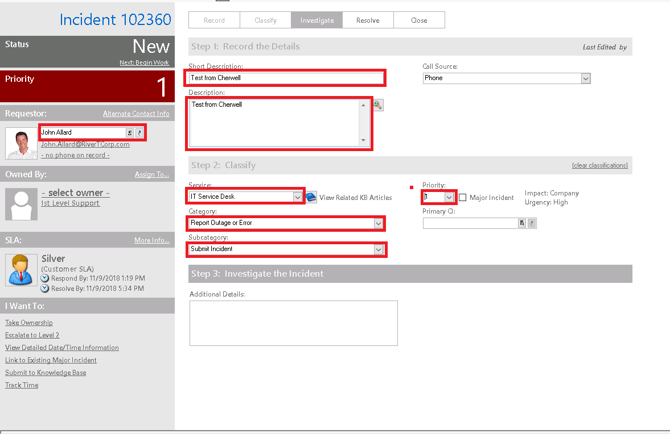The height and width of the screenshot is (434, 670).
Task: Click the View Related KB Articles book icon
Action: pyautogui.click(x=311, y=198)
